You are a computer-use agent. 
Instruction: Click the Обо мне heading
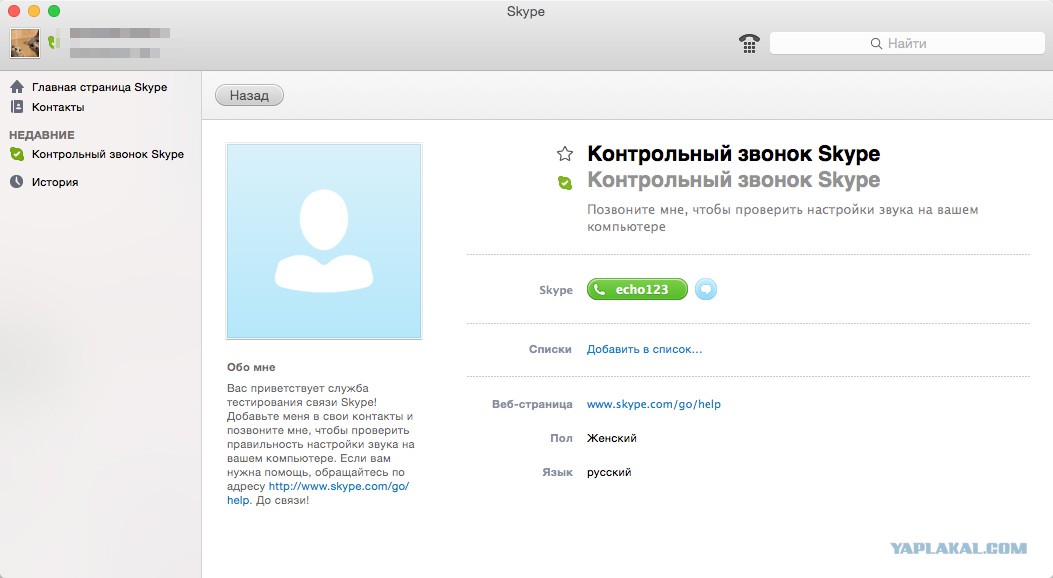click(x=251, y=367)
